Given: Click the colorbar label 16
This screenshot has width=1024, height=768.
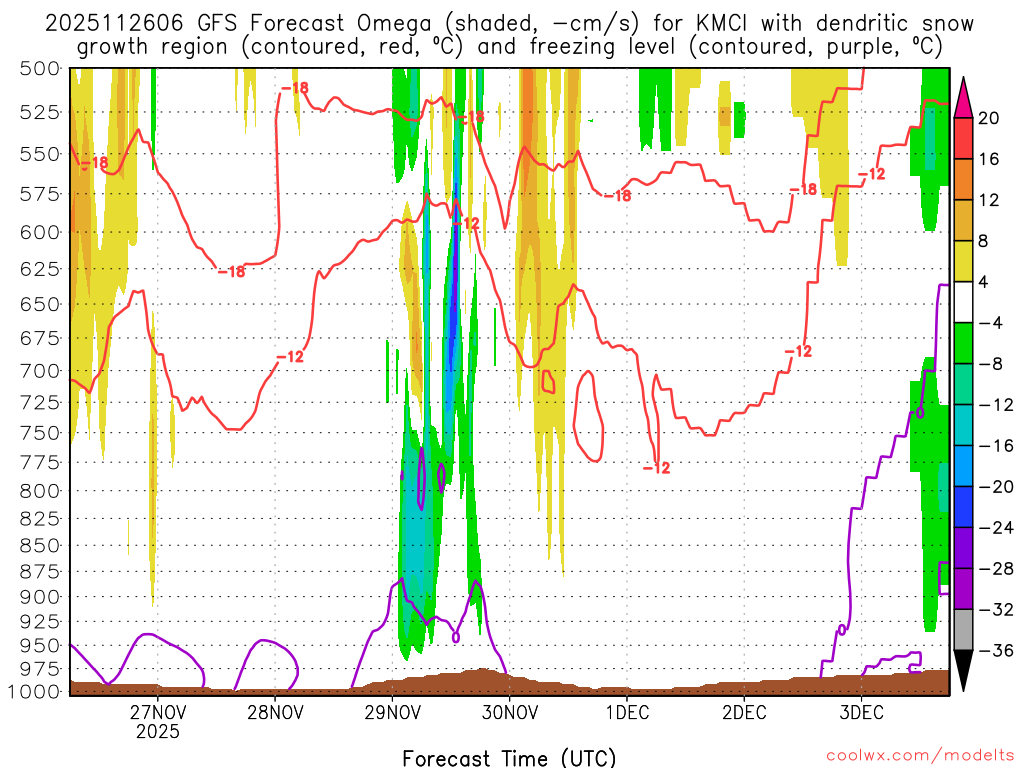Looking at the screenshot, I should (989, 159).
